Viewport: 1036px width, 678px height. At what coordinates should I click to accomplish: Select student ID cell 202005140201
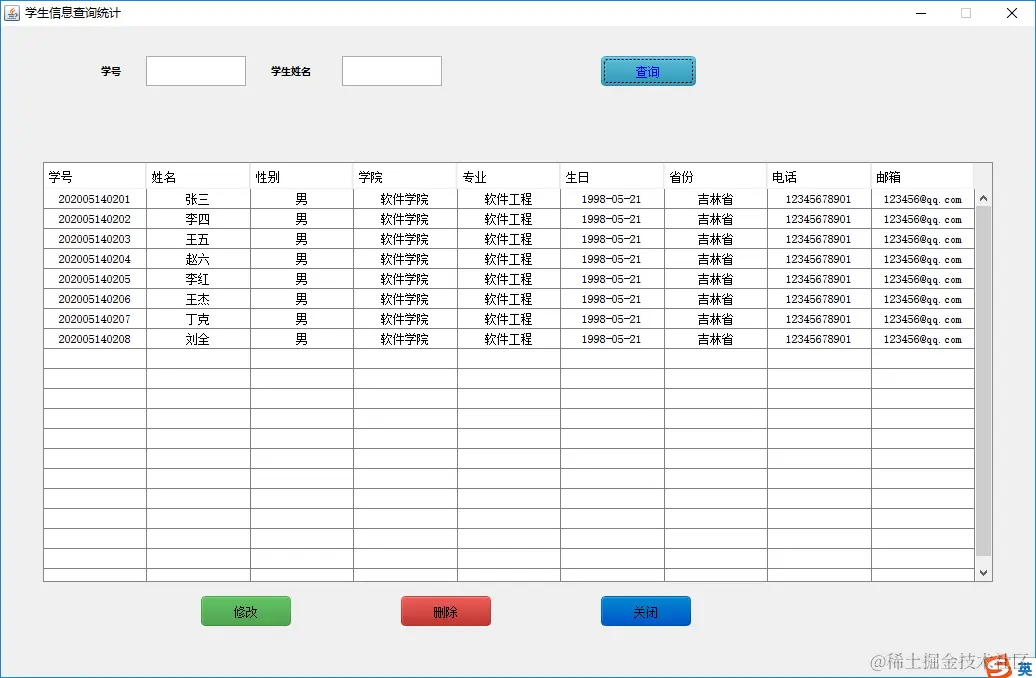point(94,199)
